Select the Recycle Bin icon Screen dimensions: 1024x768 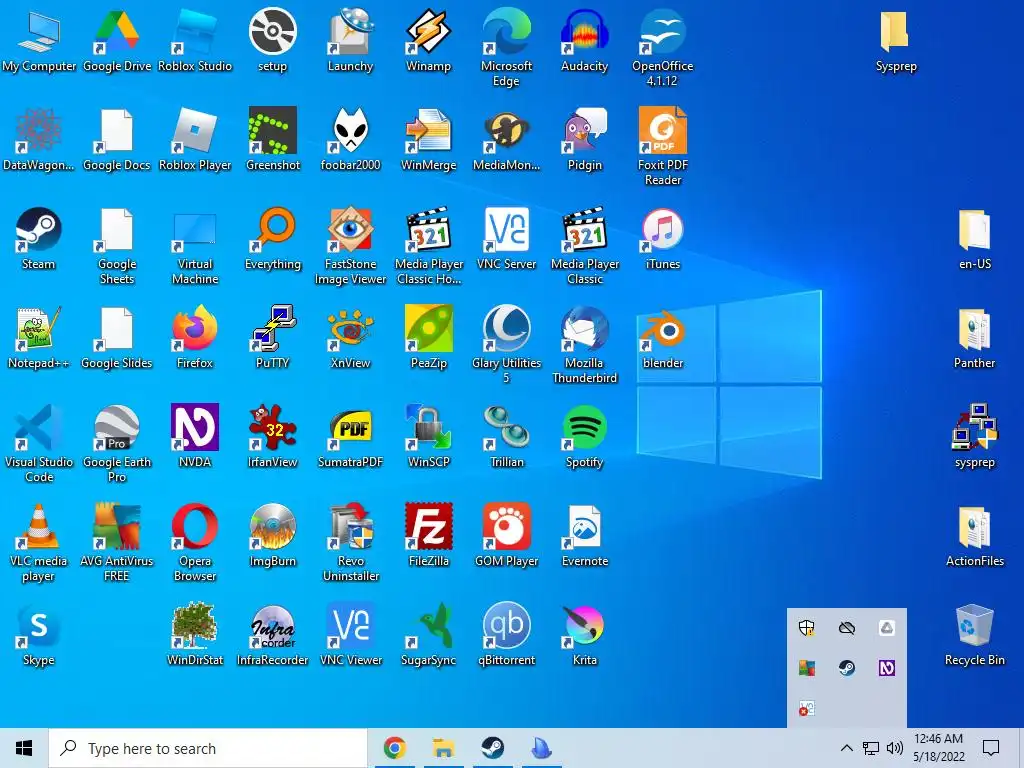tap(974, 635)
